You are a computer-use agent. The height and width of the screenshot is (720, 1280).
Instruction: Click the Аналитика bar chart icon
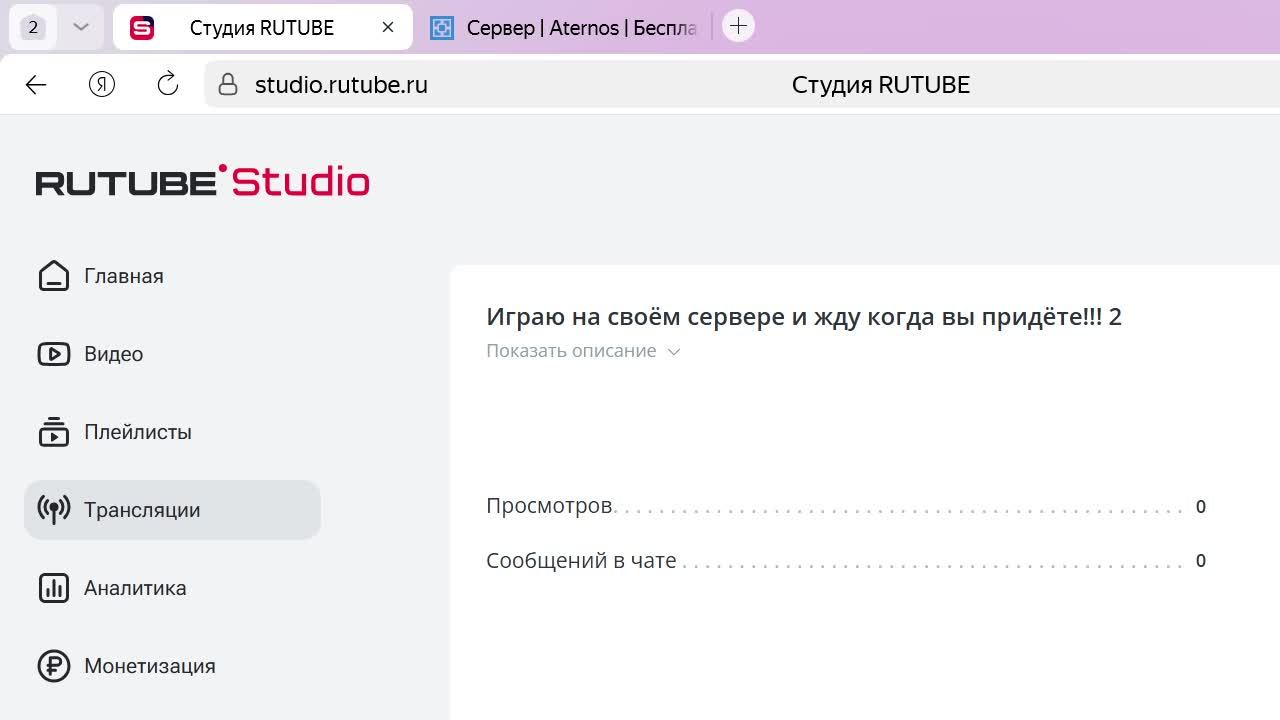coord(54,588)
